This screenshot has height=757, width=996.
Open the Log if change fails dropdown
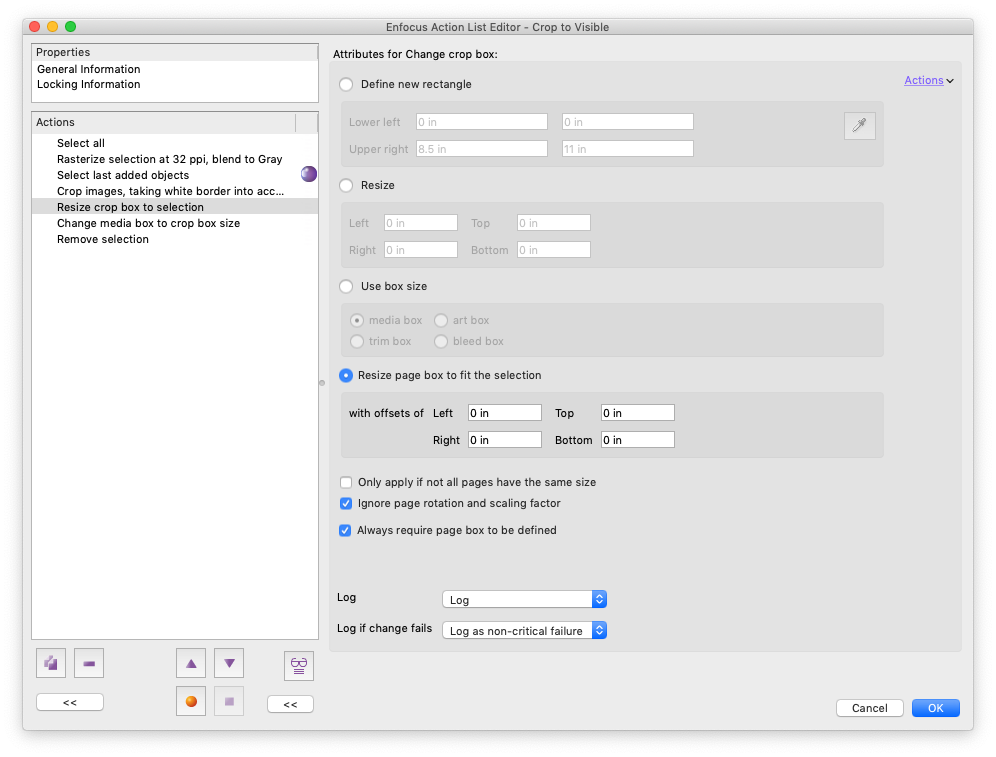(524, 631)
